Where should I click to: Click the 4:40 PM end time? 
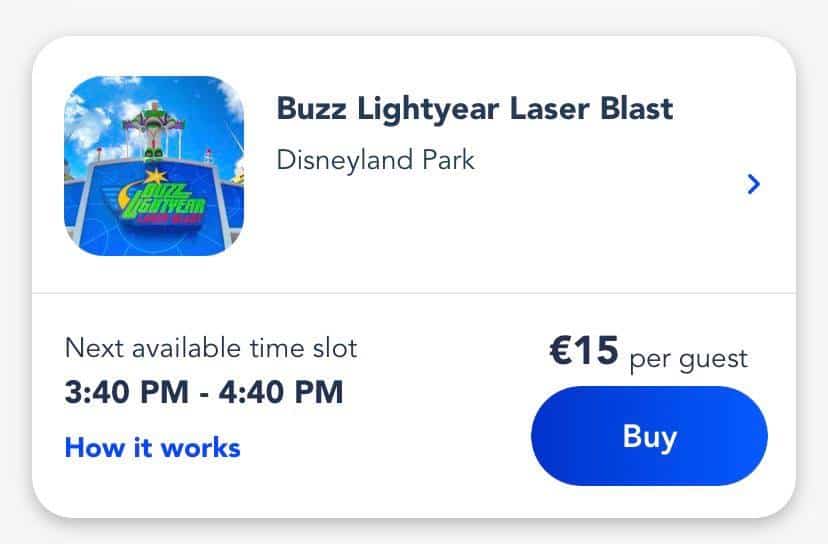pos(281,392)
